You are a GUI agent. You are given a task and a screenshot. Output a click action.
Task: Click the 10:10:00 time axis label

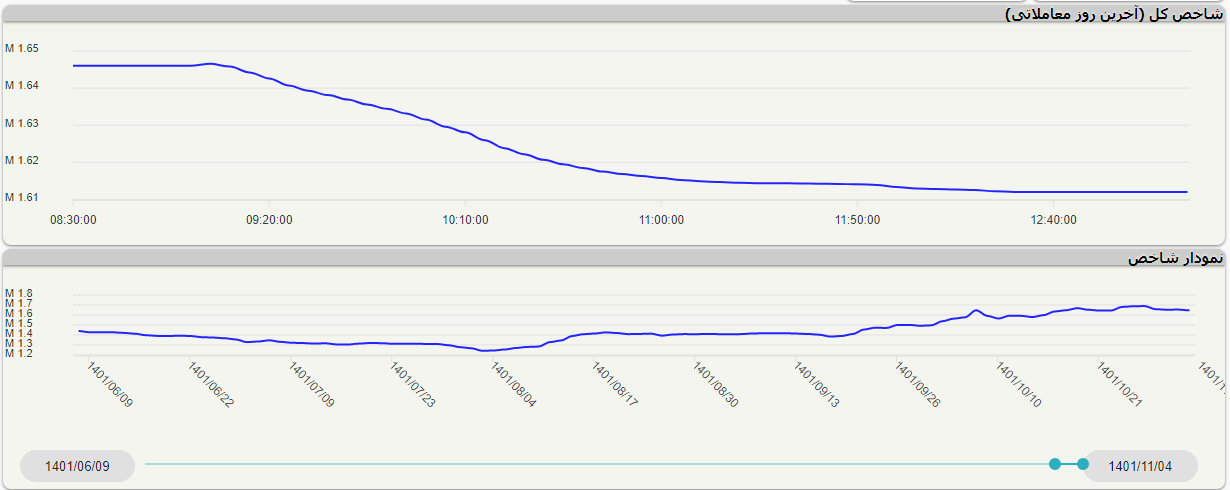point(465,220)
